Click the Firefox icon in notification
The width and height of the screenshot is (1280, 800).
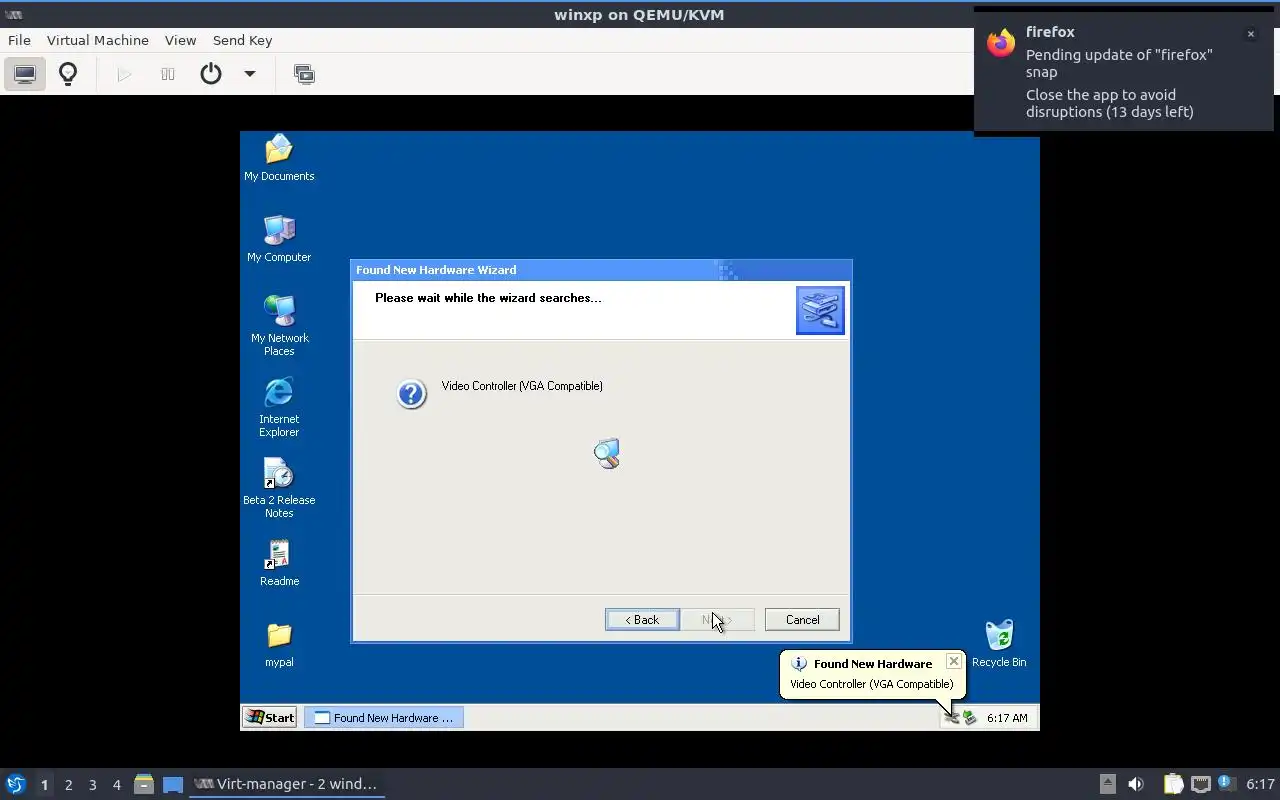pyautogui.click(x=1001, y=43)
